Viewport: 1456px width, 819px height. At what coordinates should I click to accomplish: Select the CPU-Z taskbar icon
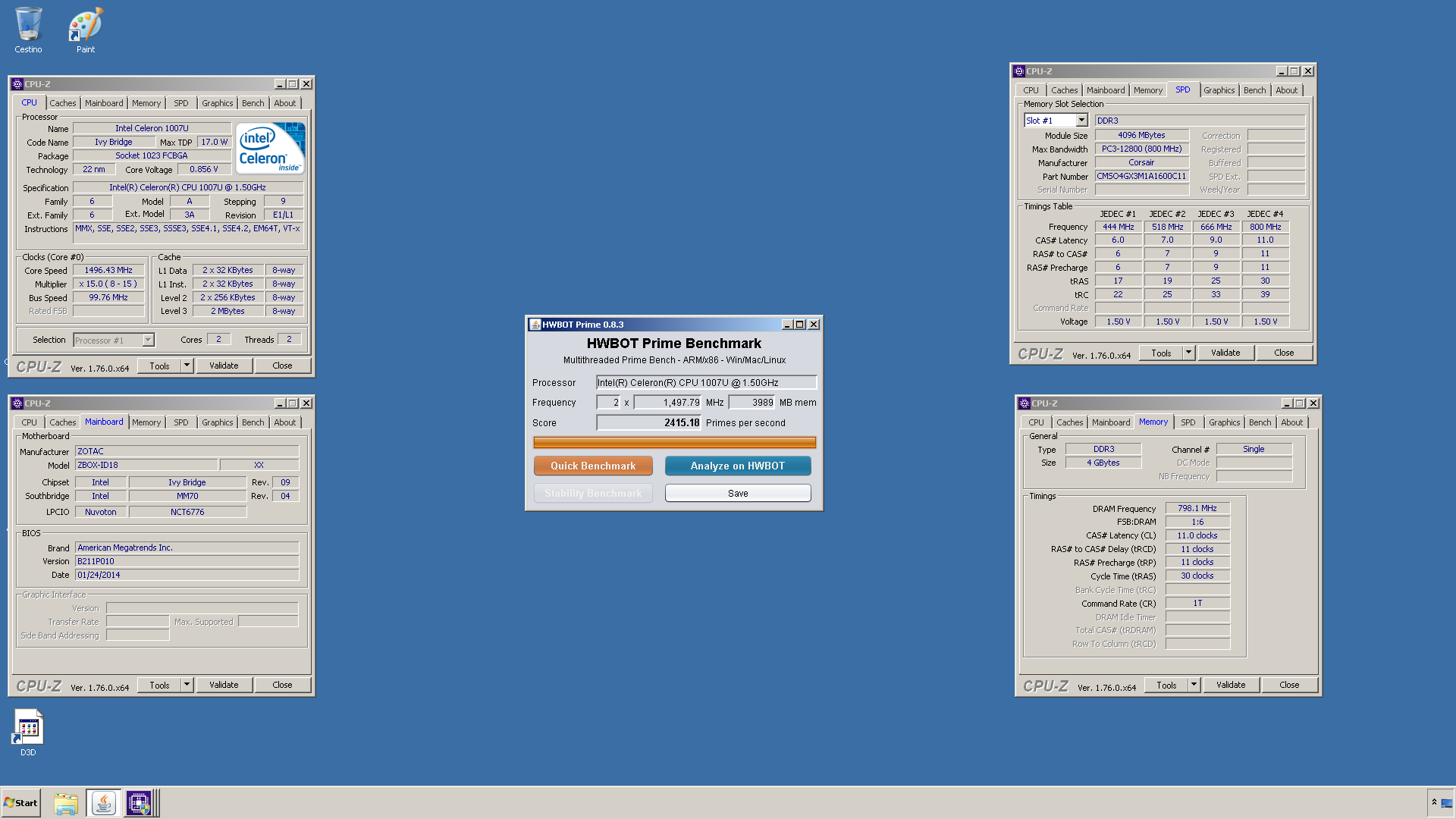pos(139,803)
